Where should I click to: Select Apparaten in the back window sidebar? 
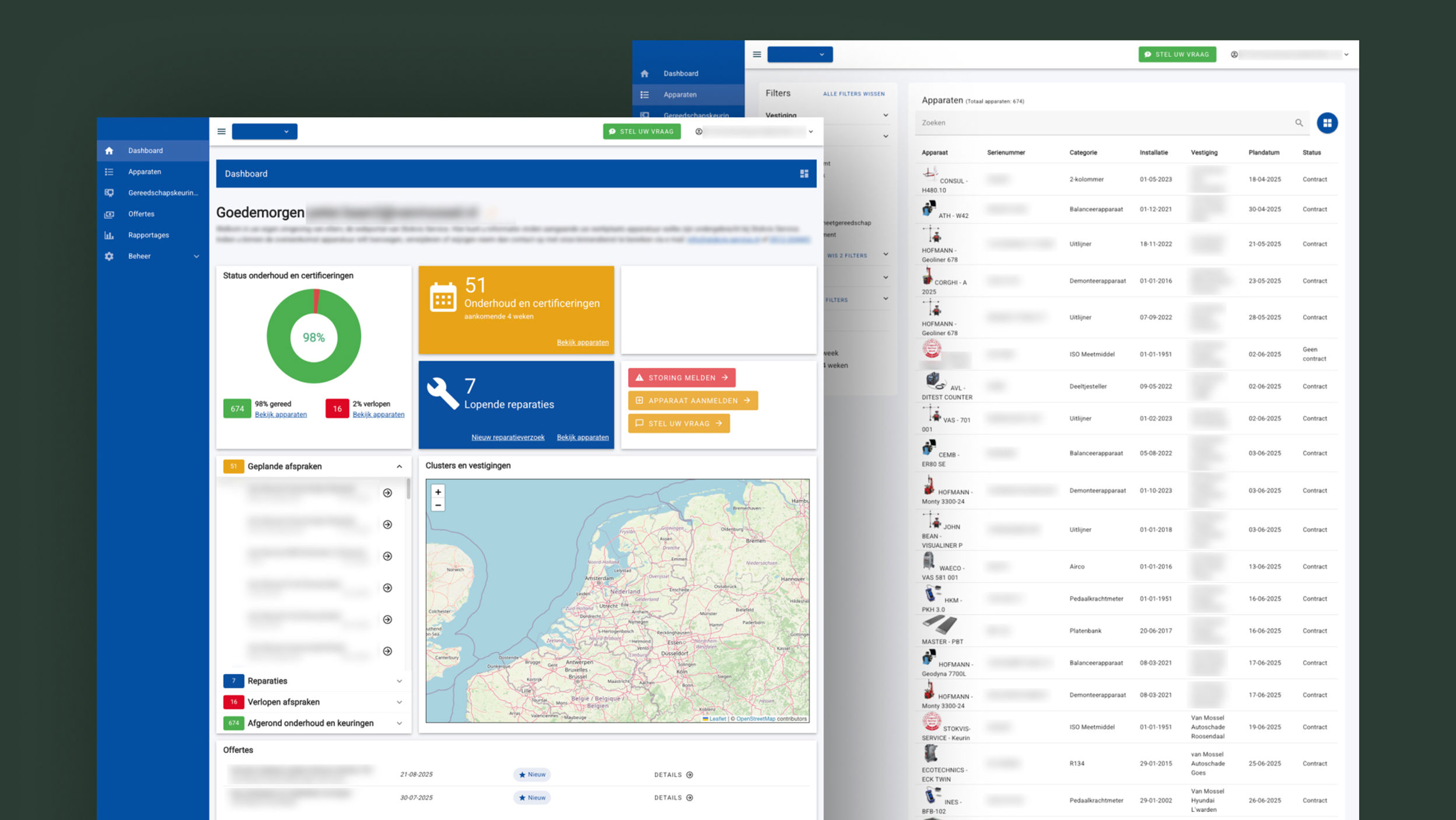pyautogui.click(x=688, y=95)
